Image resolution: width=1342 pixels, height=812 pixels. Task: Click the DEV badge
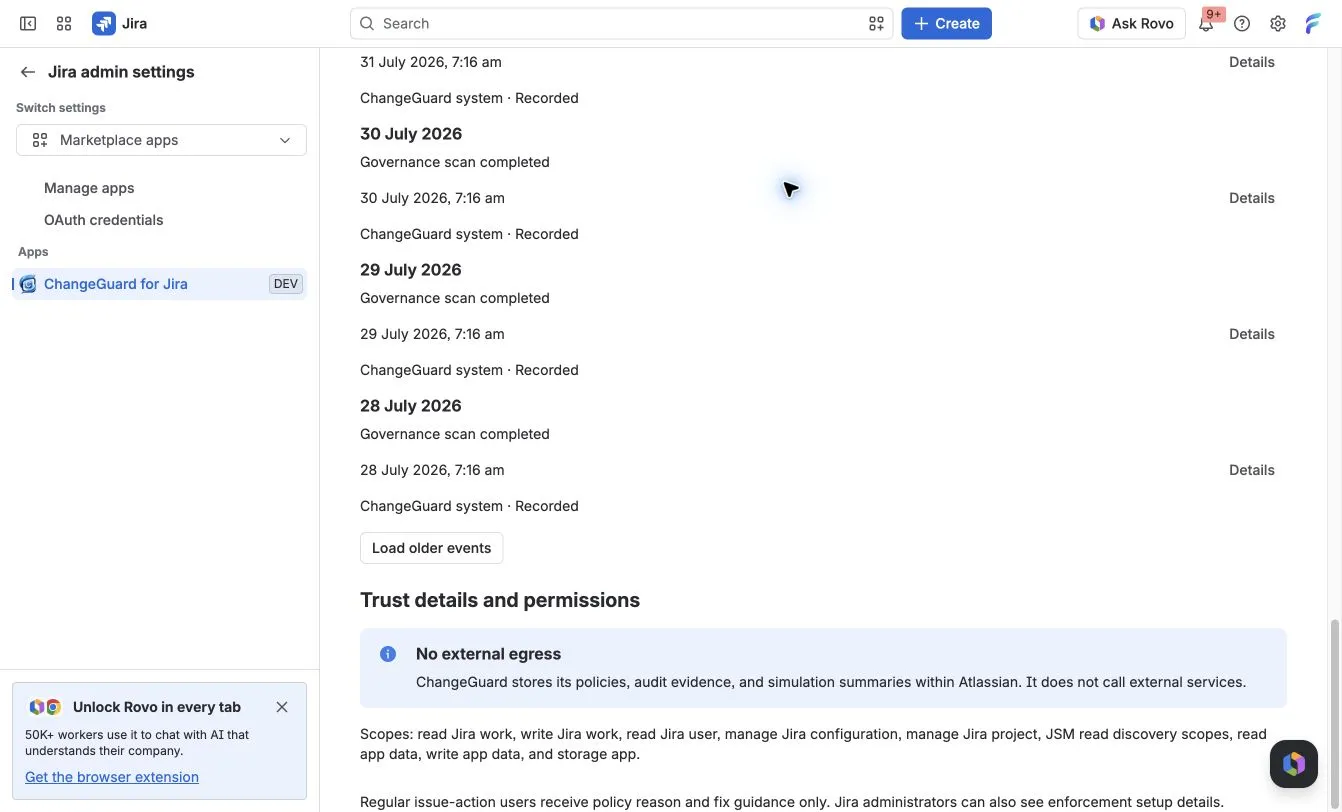coord(286,284)
